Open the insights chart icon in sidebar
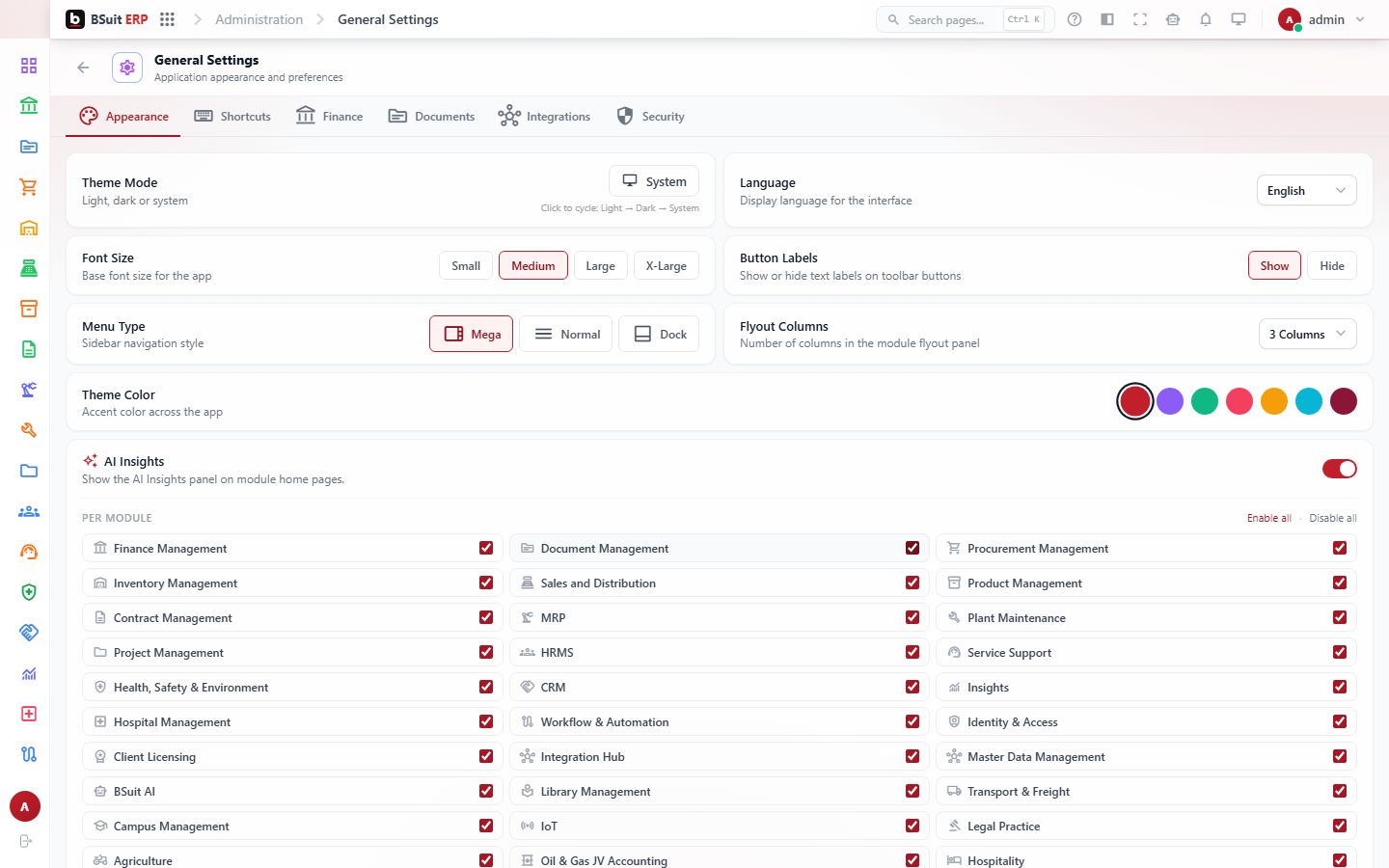1389x868 pixels. pyautogui.click(x=29, y=673)
